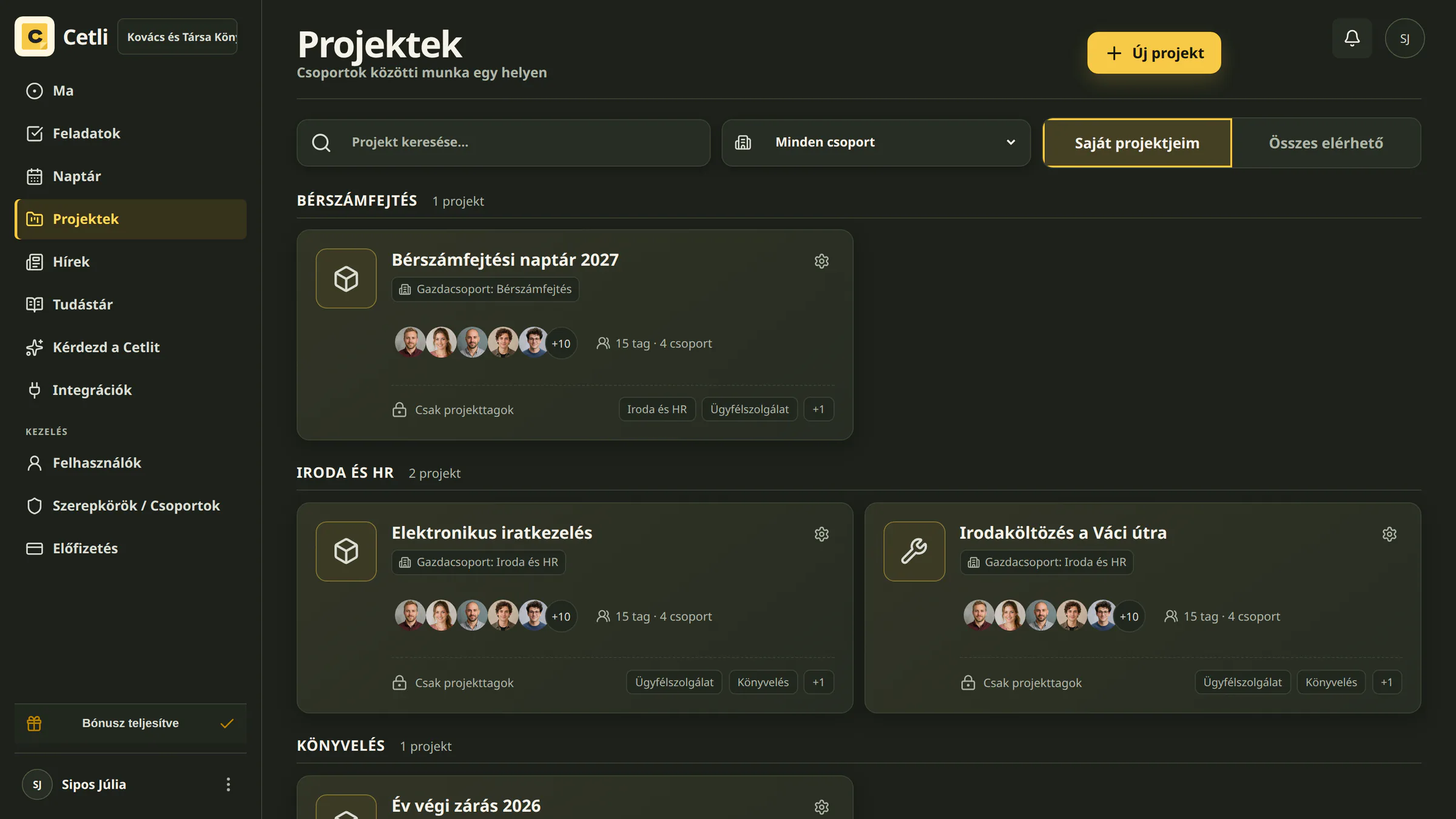Click the cube icon of Elektronikus iratkezelés

tap(346, 551)
